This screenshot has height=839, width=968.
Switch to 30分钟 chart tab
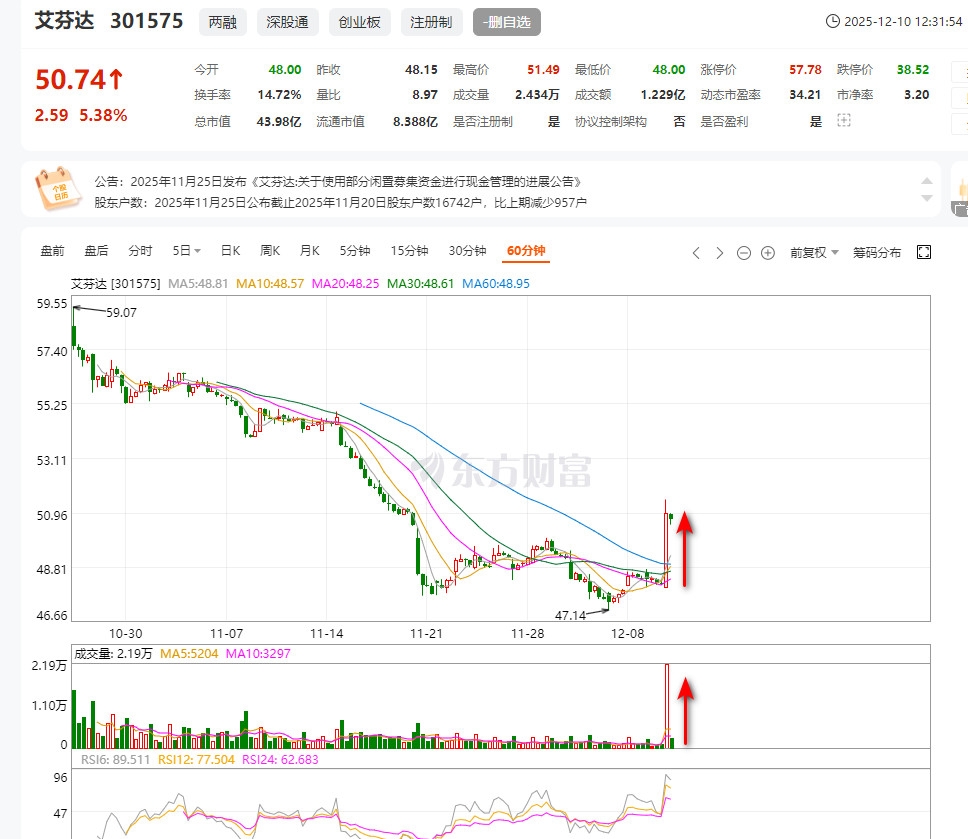(x=467, y=251)
